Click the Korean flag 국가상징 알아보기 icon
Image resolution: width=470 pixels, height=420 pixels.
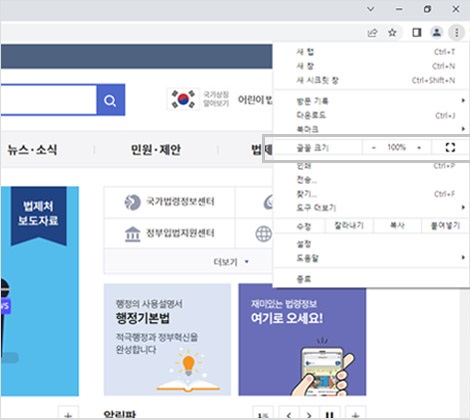183,99
